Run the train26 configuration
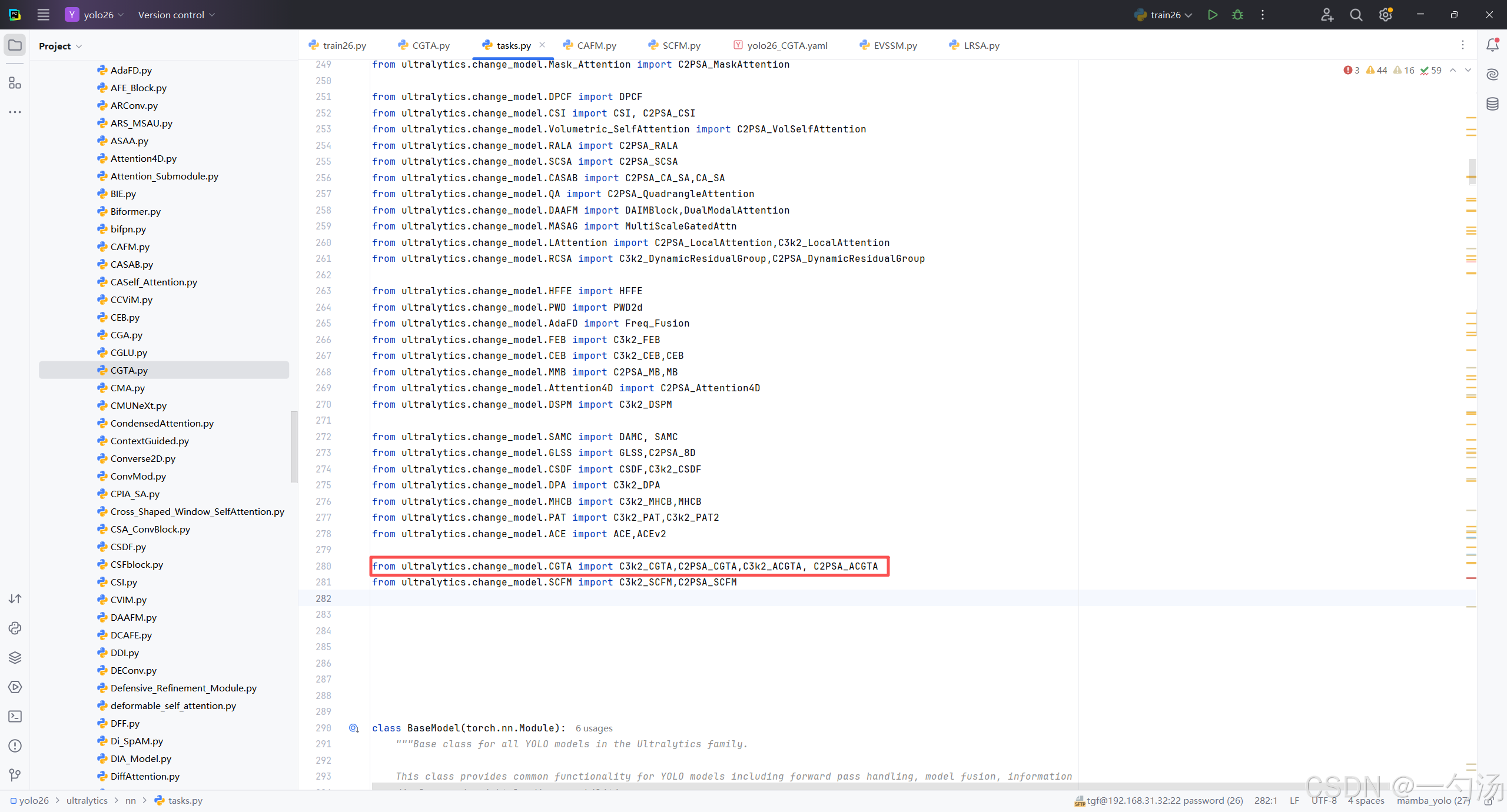 click(1212, 15)
